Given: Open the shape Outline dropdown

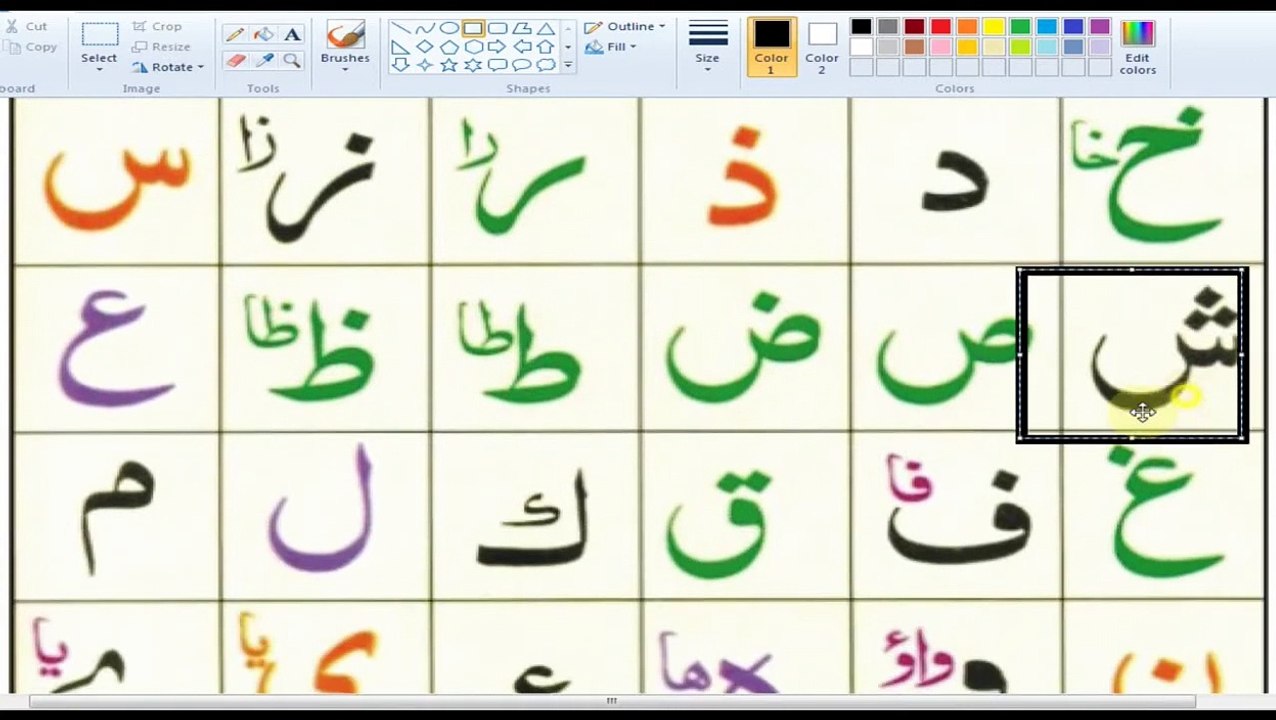Looking at the screenshot, I should (624, 27).
